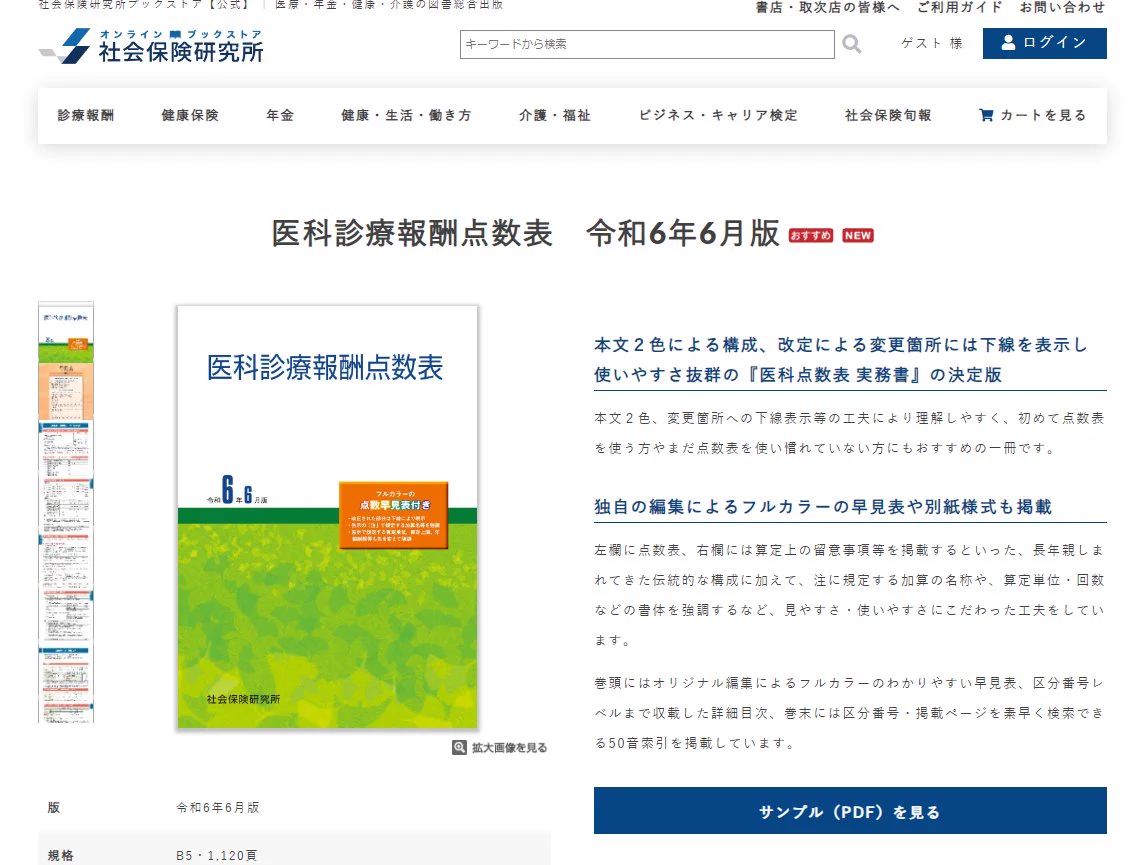Click the 規格 row label
Viewport: 1133px width, 865px height.
(x=61, y=856)
